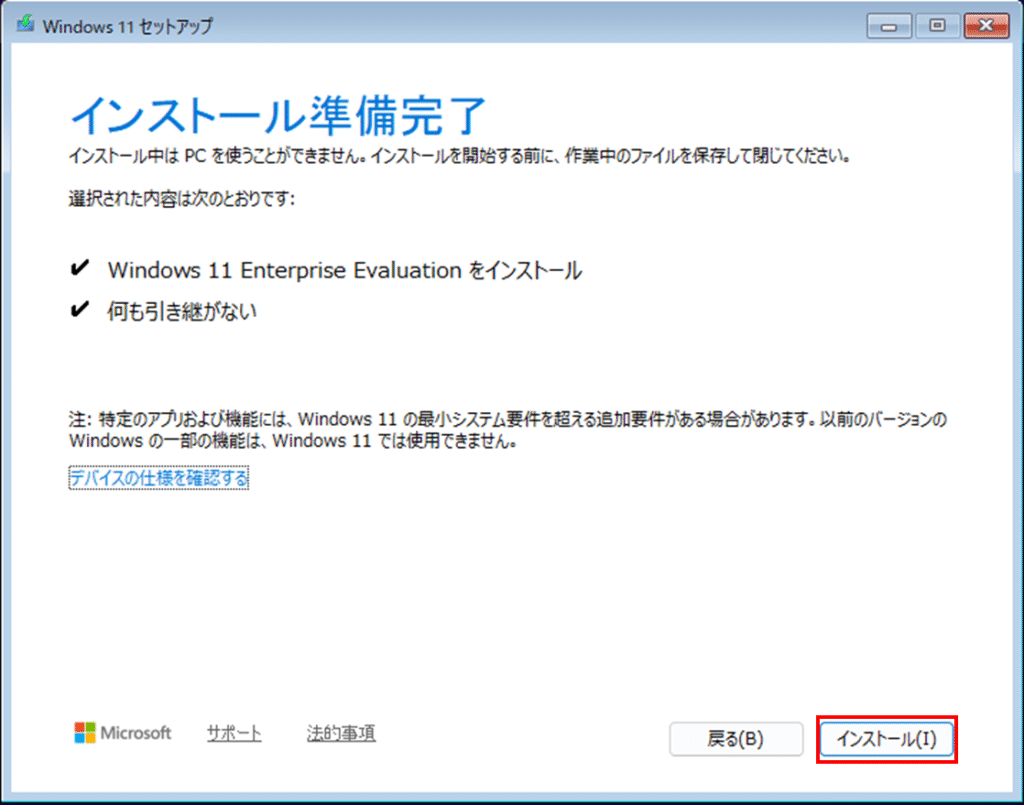This screenshot has height=805, width=1024.
Task: Click the checkmark beside 何も引き継がない
Action: click(79, 311)
